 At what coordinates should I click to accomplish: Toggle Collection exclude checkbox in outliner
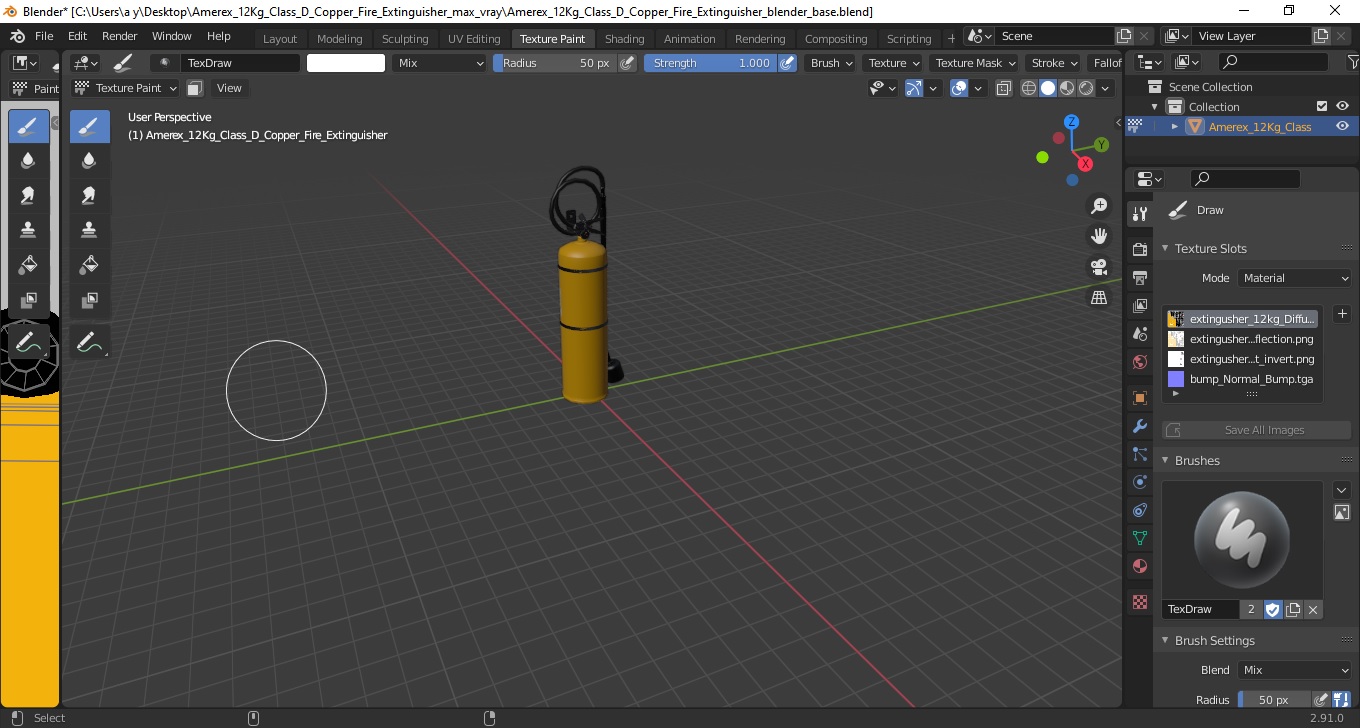(x=1322, y=106)
